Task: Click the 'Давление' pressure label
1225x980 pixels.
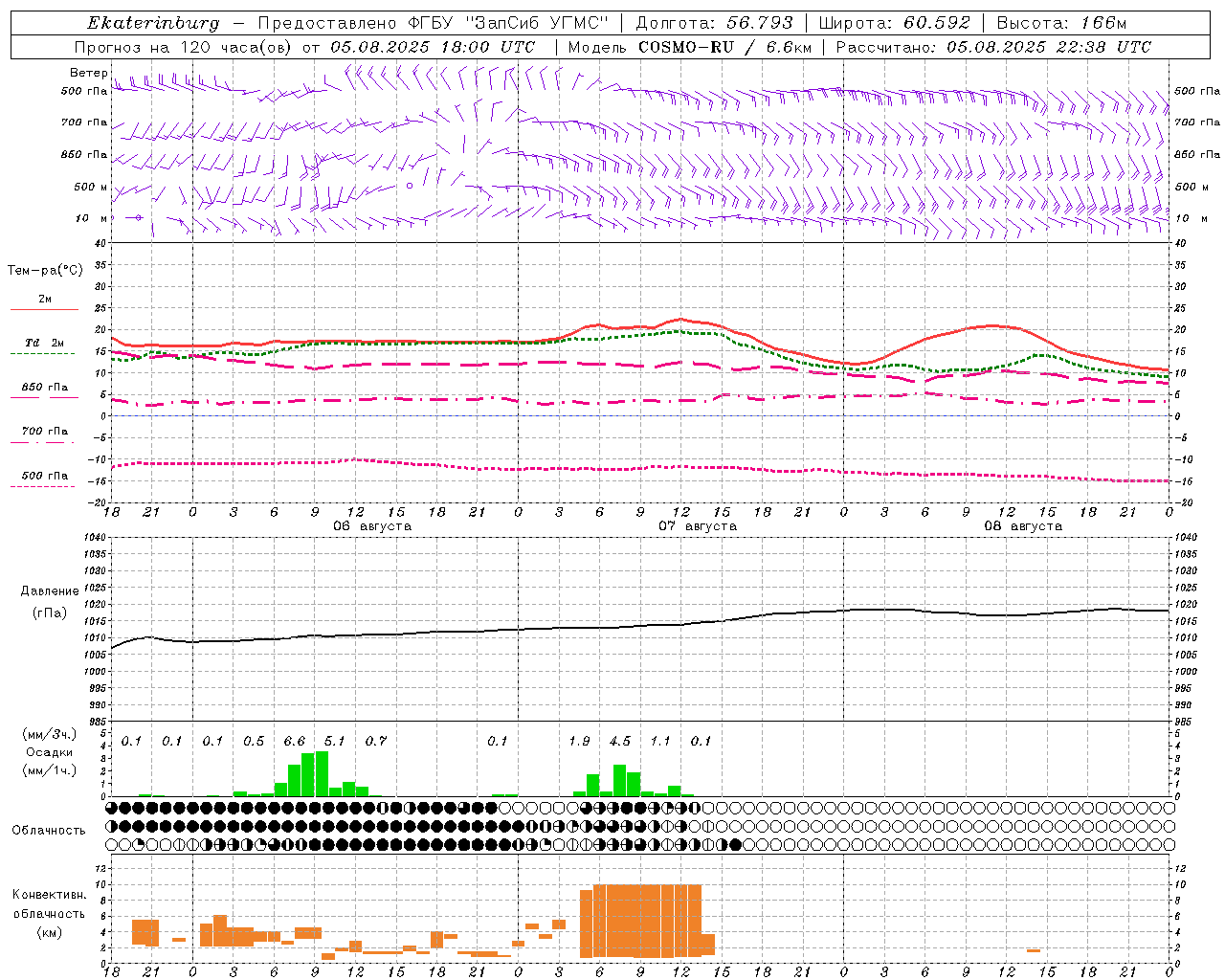Action: [49, 591]
